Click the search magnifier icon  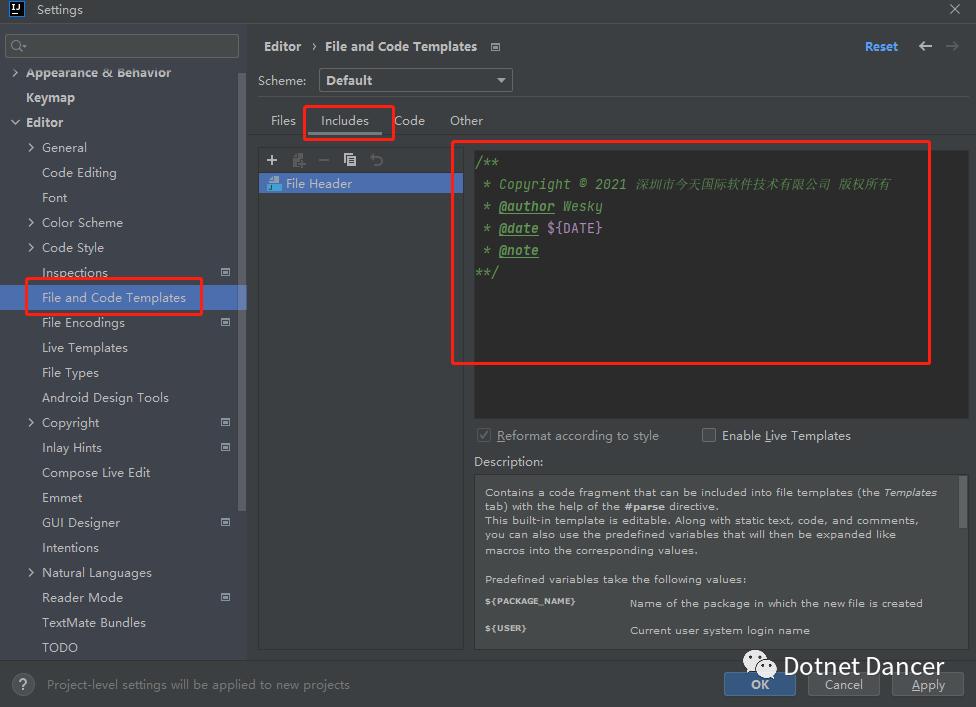[x=18, y=45]
